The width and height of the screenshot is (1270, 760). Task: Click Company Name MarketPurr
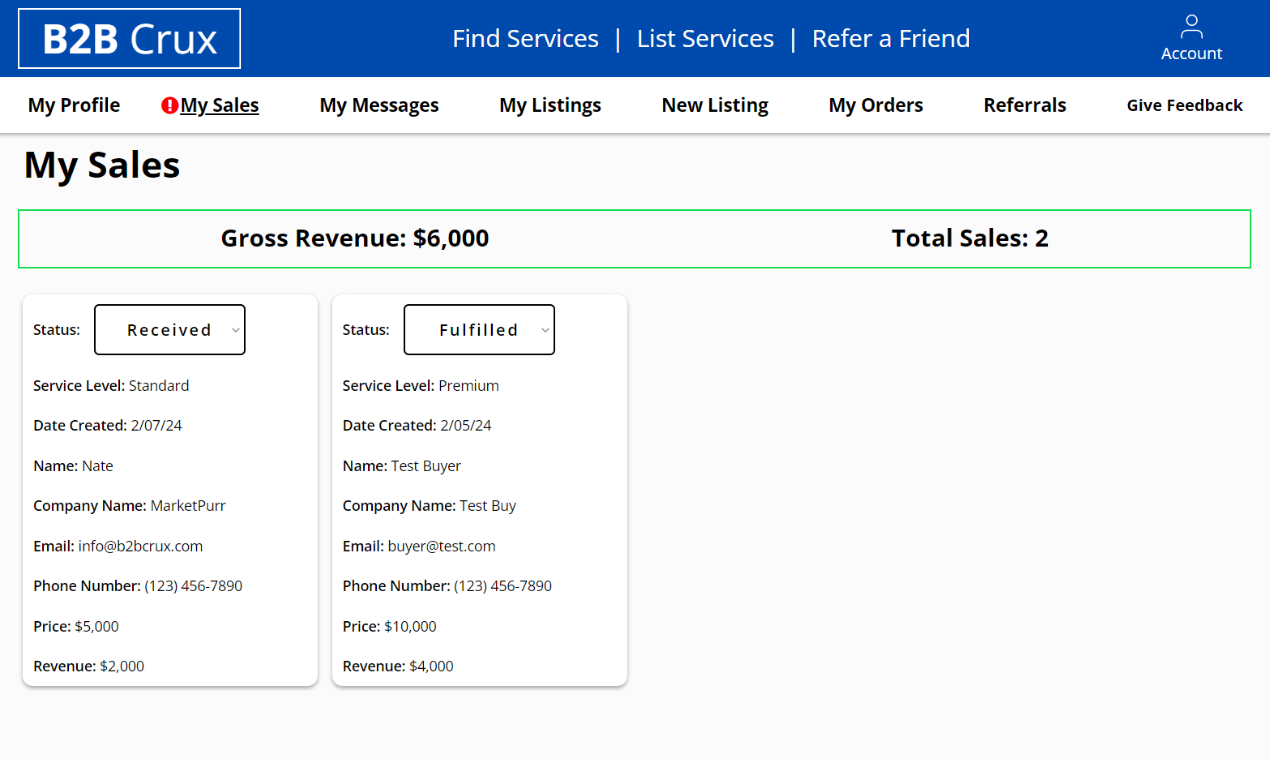tap(129, 506)
